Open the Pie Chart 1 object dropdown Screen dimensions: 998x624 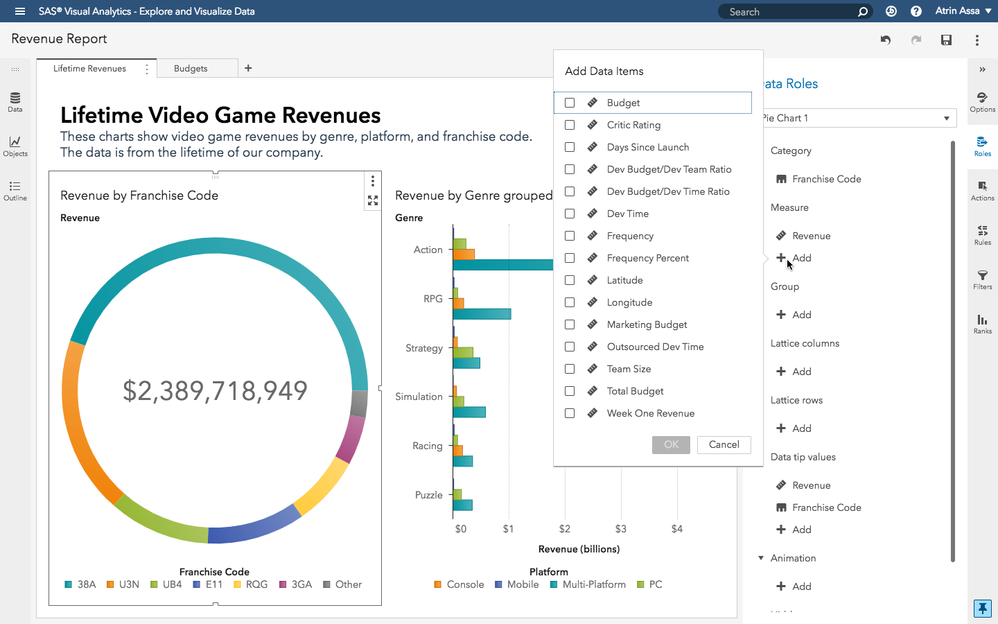[946, 119]
